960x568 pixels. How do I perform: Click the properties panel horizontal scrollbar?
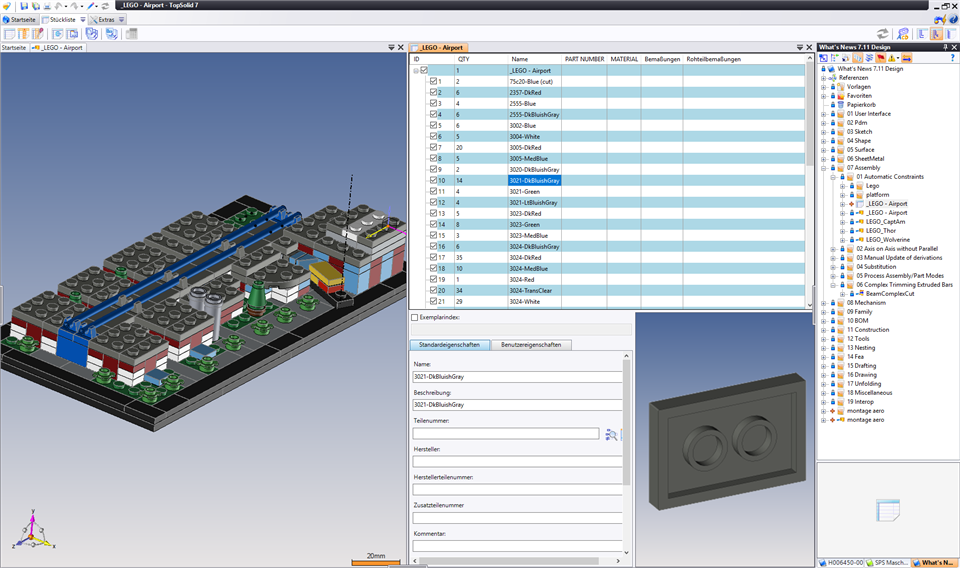(508, 561)
